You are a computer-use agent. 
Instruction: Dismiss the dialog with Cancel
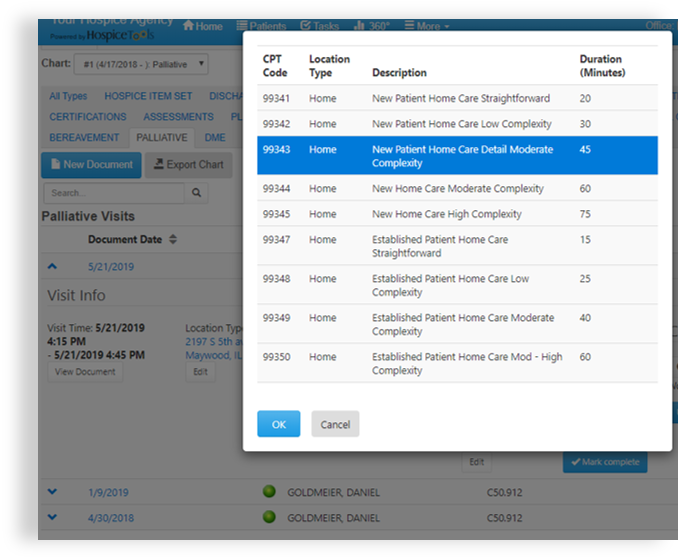(x=335, y=424)
